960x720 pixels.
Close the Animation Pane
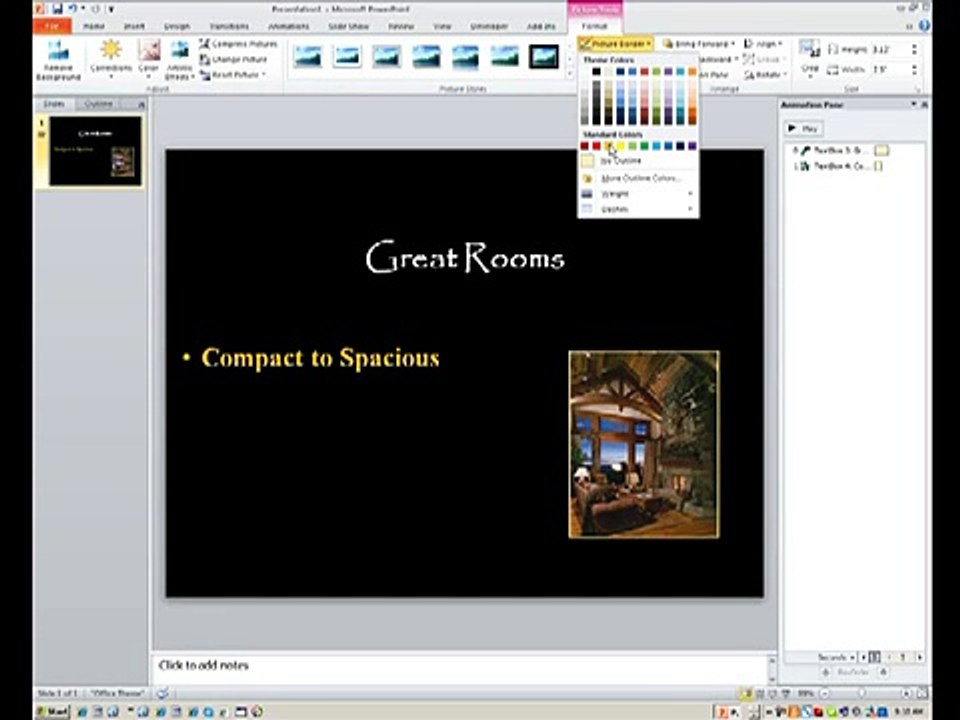pyautogui.click(x=924, y=105)
